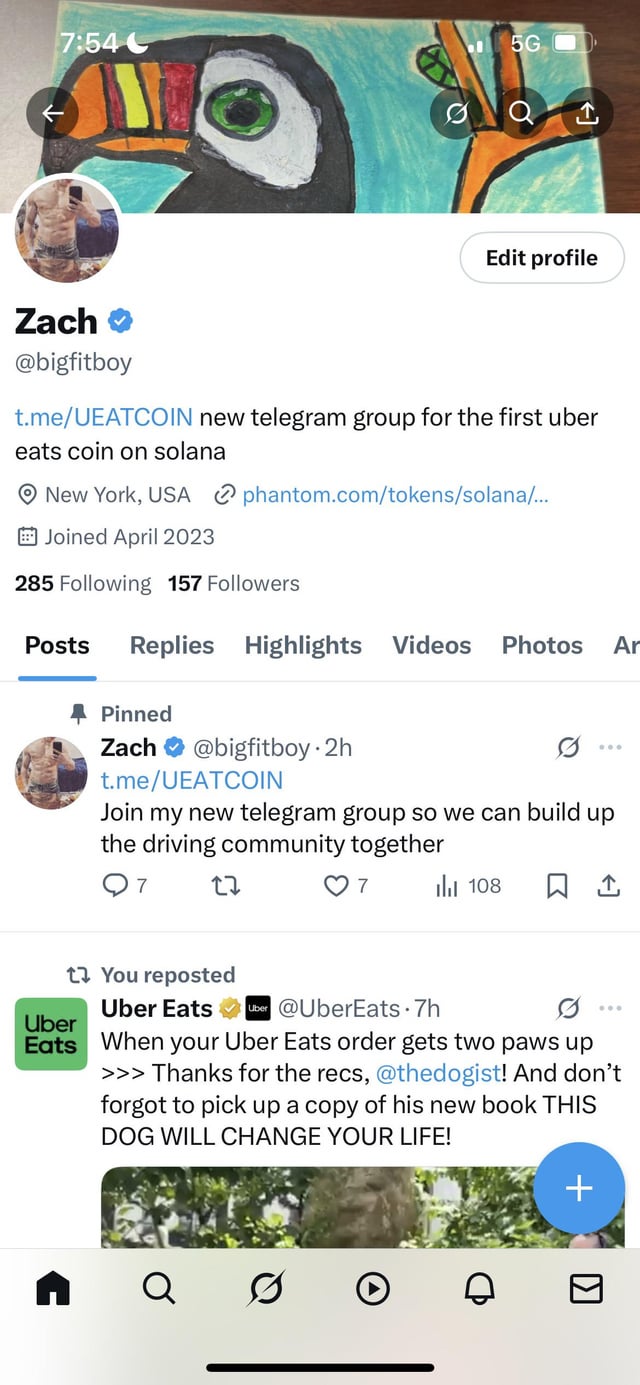
Task: Tap the back arrow on profile header
Action: click(x=53, y=115)
